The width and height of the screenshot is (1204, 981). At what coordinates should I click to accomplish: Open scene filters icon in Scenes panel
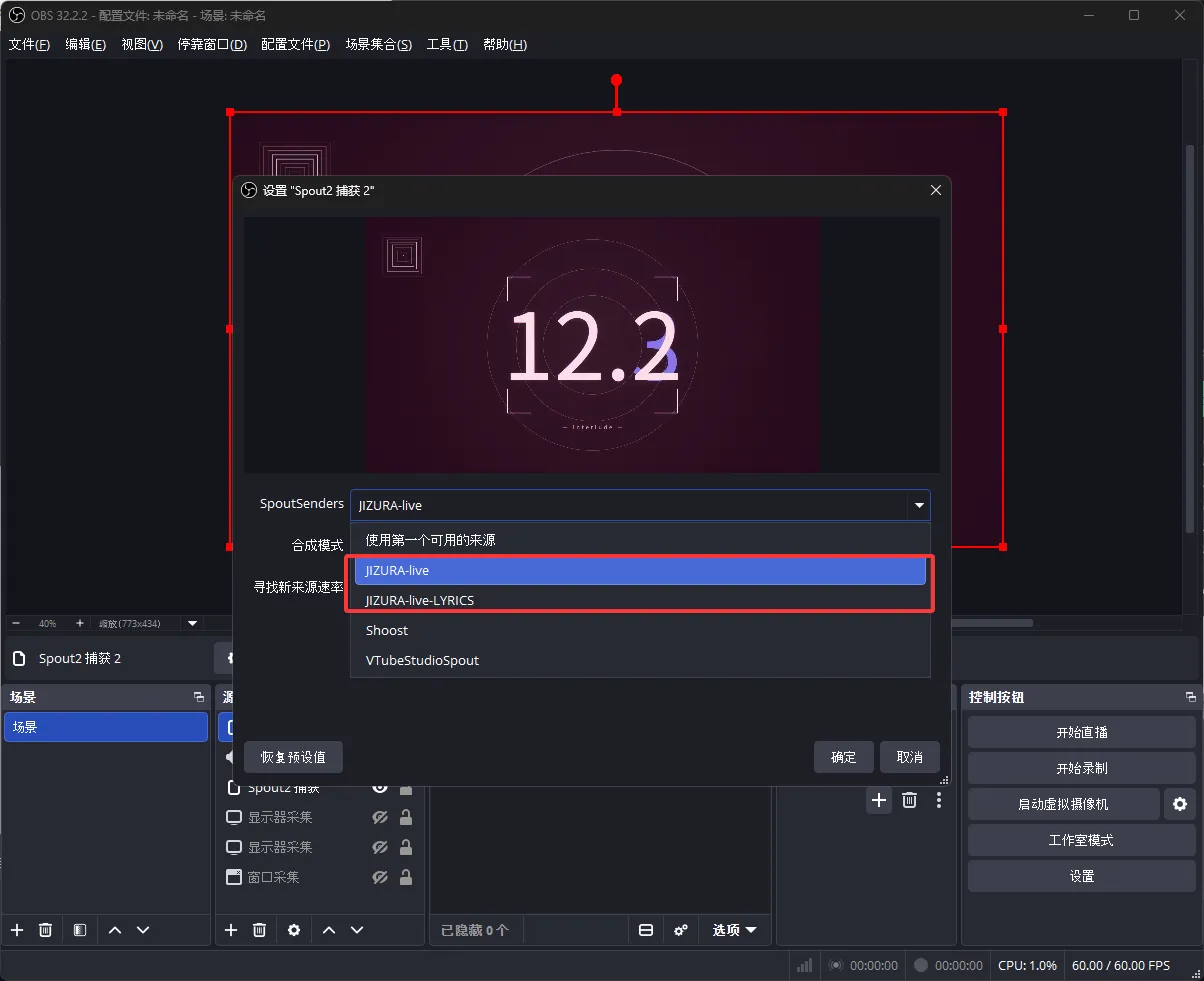click(x=80, y=930)
